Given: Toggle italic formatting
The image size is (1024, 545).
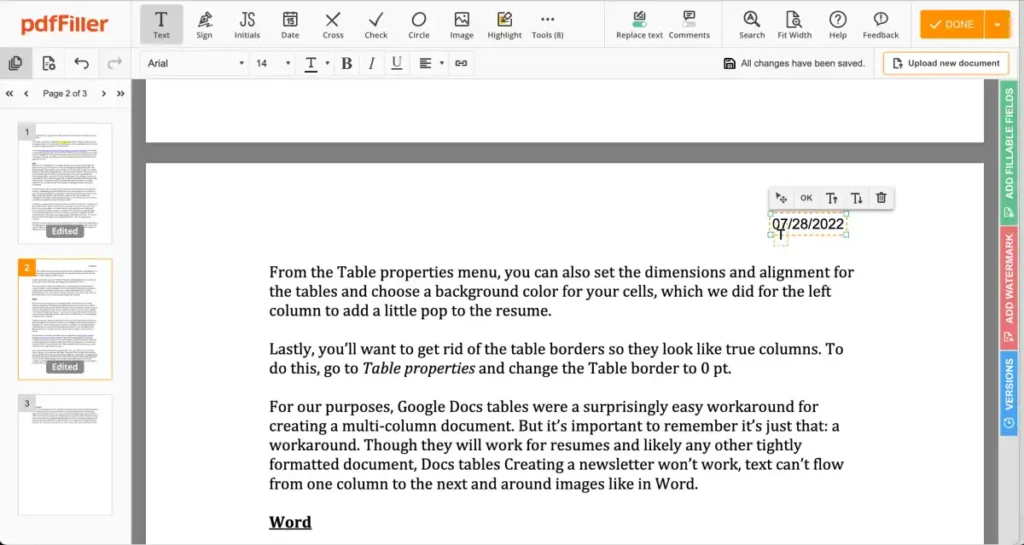Looking at the screenshot, I should (x=372, y=63).
